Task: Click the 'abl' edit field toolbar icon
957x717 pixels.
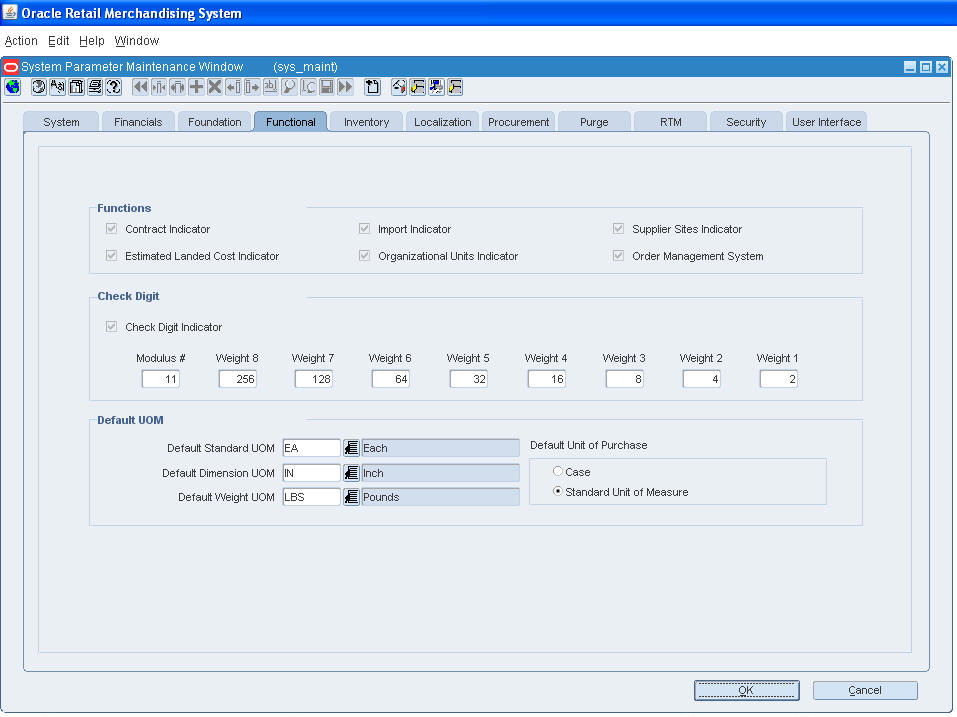Action: coord(270,87)
